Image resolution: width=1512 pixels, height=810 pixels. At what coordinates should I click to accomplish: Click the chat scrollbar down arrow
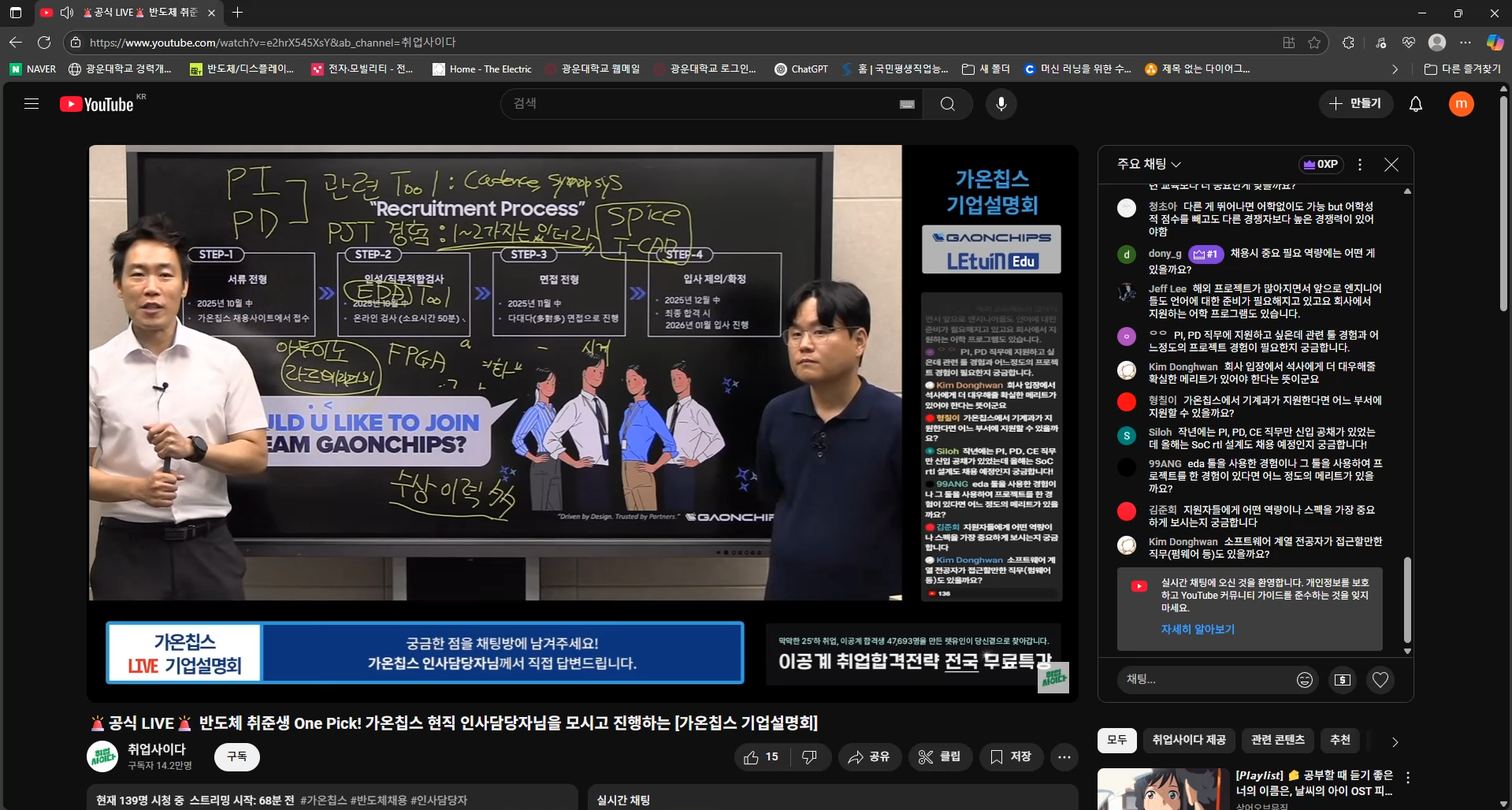tap(1407, 652)
